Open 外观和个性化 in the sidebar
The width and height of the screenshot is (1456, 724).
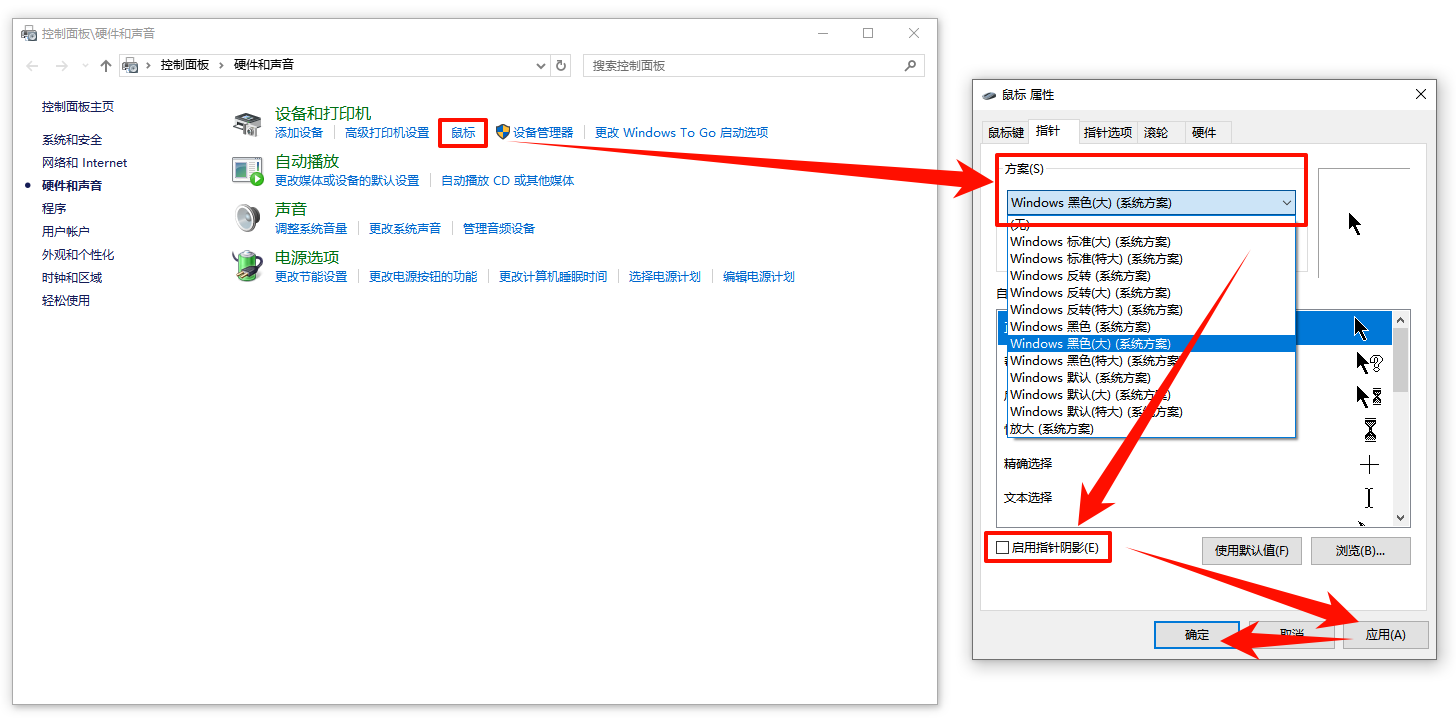[x=78, y=255]
